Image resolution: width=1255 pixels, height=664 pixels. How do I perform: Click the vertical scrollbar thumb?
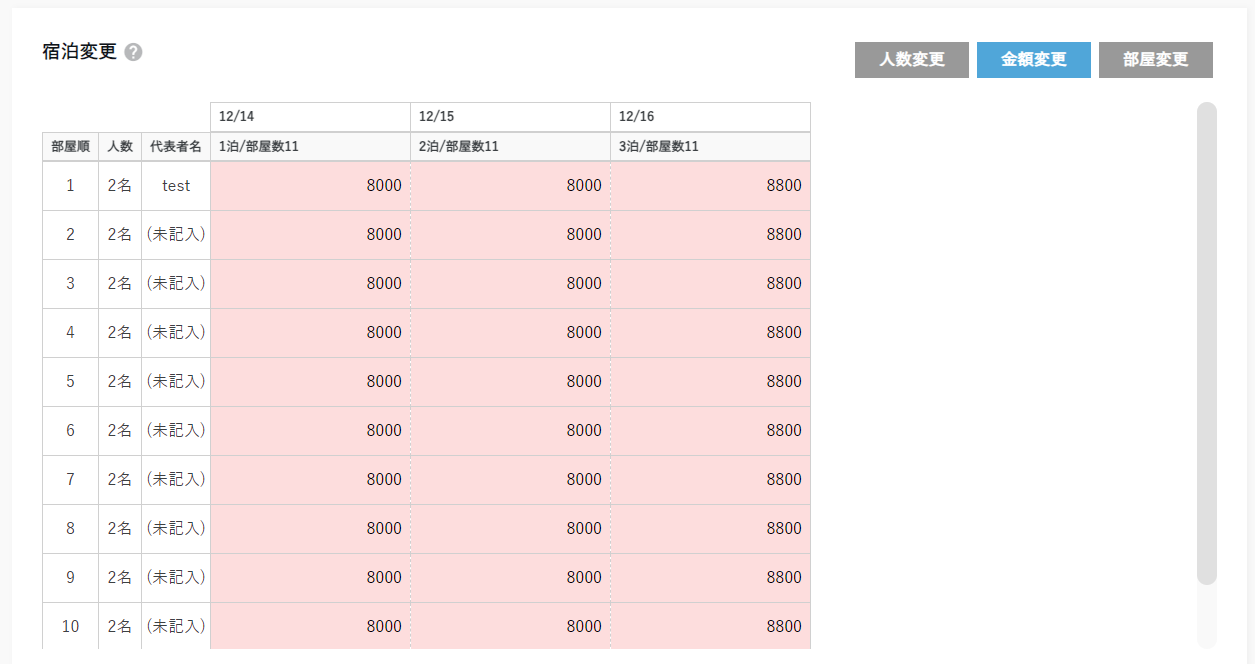(x=1206, y=342)
